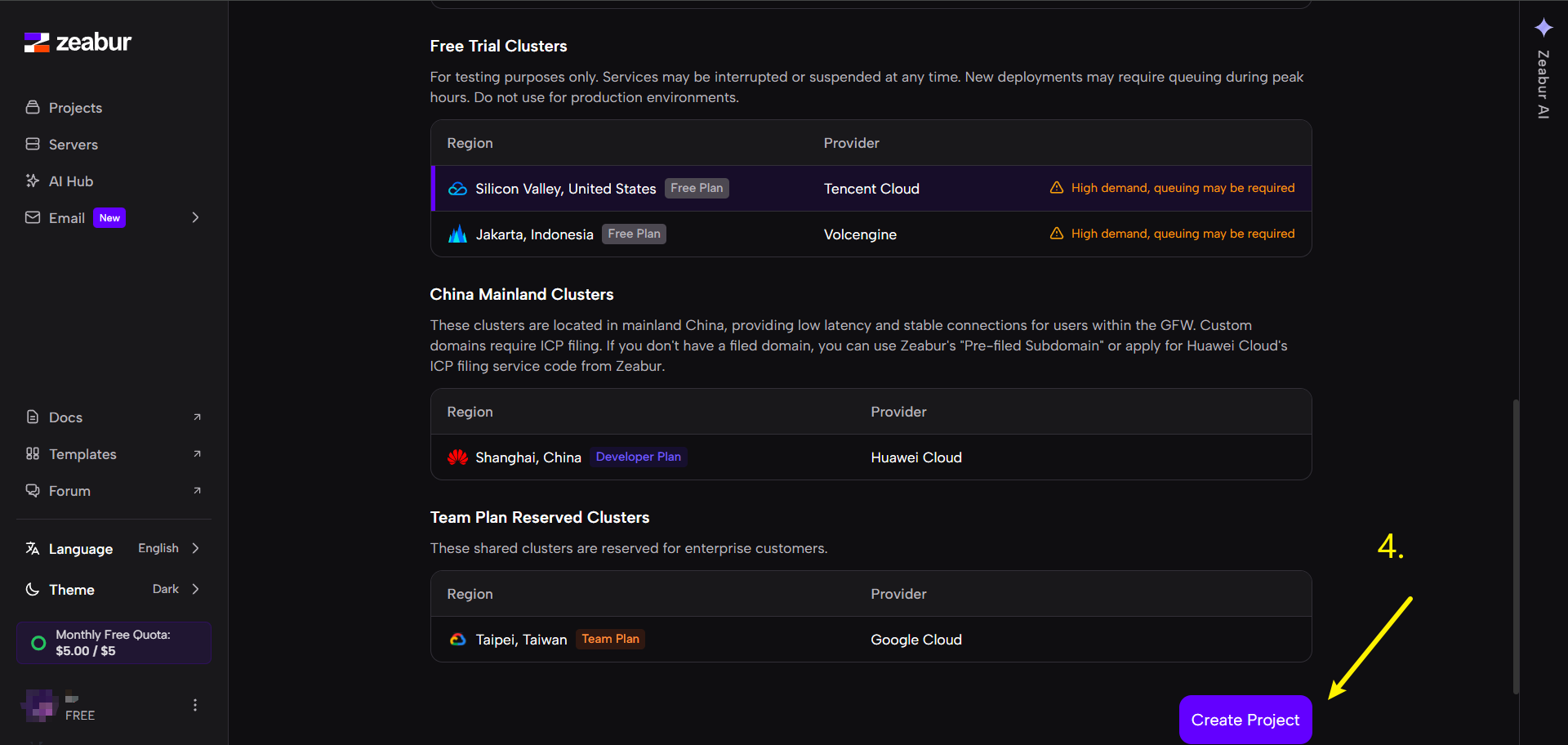Click the Volcengine logo icon
This screenshot has height=745, width=1568.
[458, 234]
